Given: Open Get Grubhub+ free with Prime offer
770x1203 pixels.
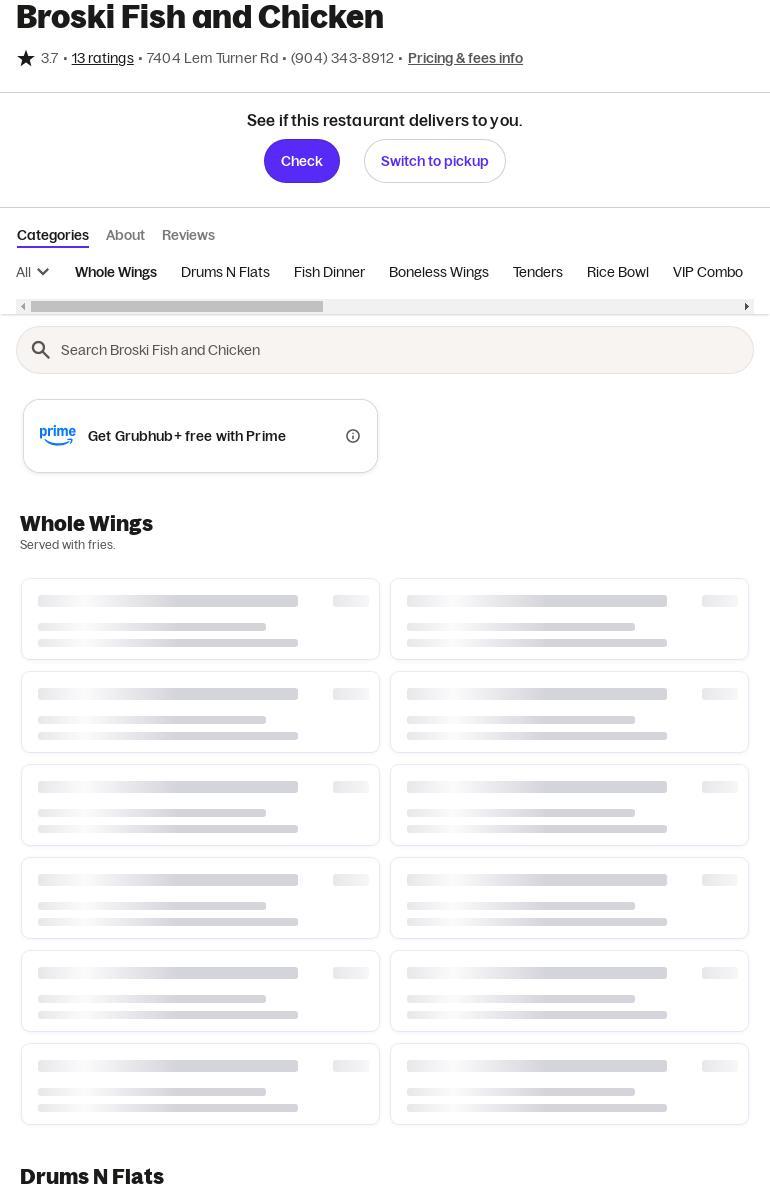Looking at the screenshot, I should click(200, 436).
